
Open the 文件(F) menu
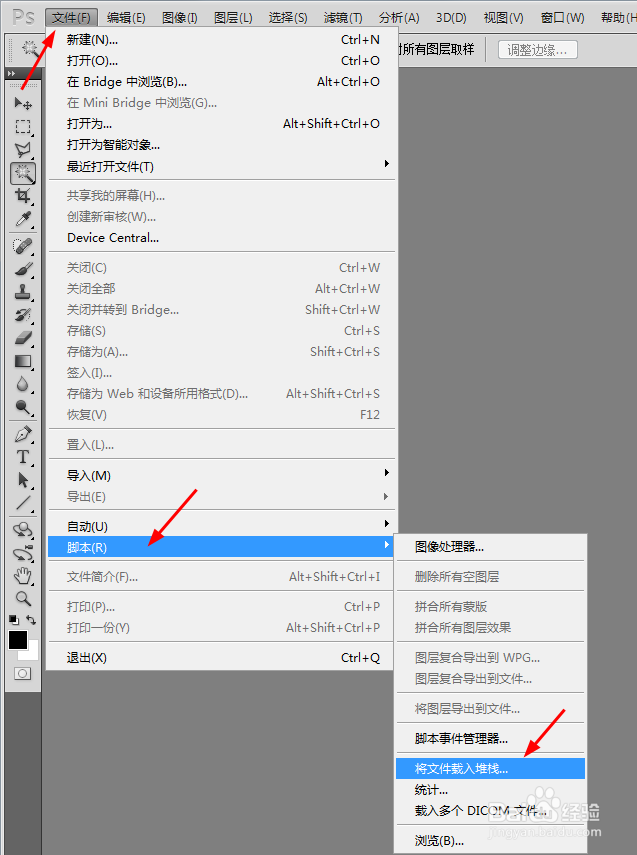tap(71, 17)
